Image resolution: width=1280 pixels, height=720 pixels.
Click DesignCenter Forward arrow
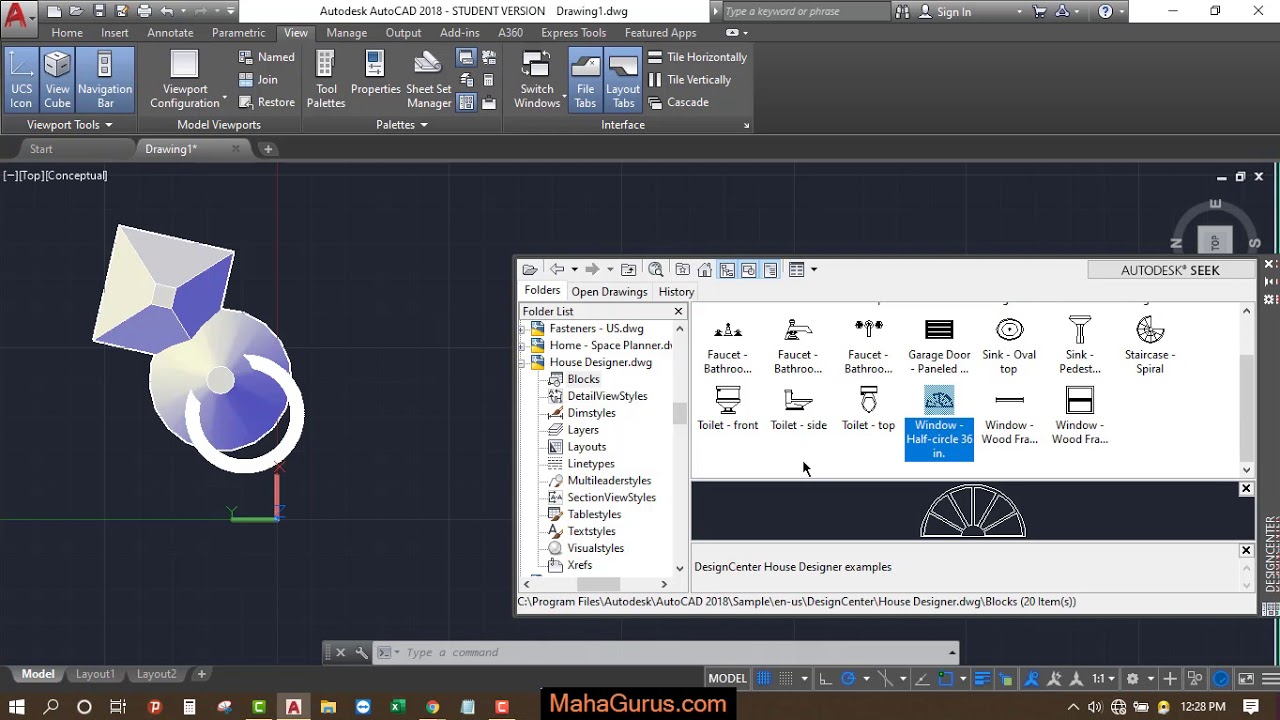point(592,270)
